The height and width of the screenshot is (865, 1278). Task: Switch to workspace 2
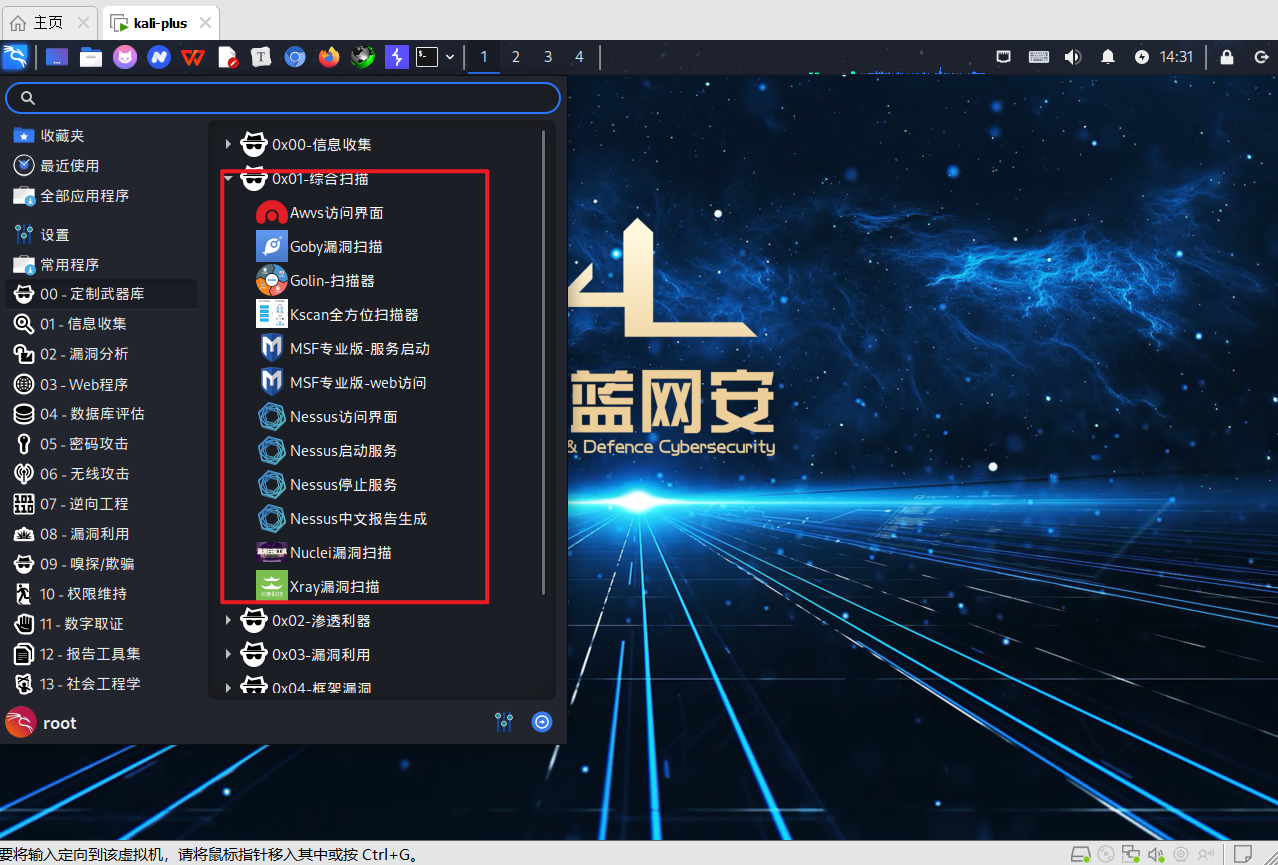coord(516,57)
